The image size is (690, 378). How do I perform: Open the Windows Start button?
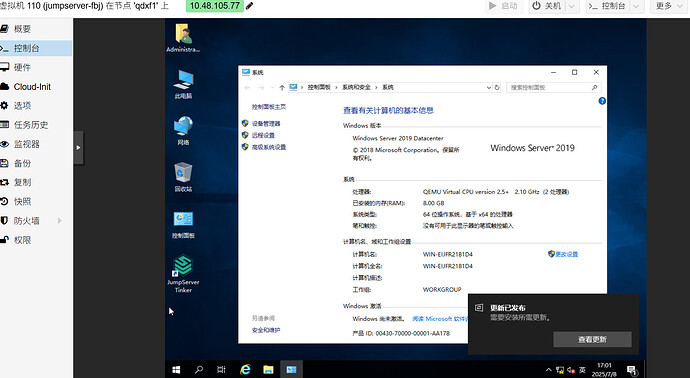coord(176,370)
